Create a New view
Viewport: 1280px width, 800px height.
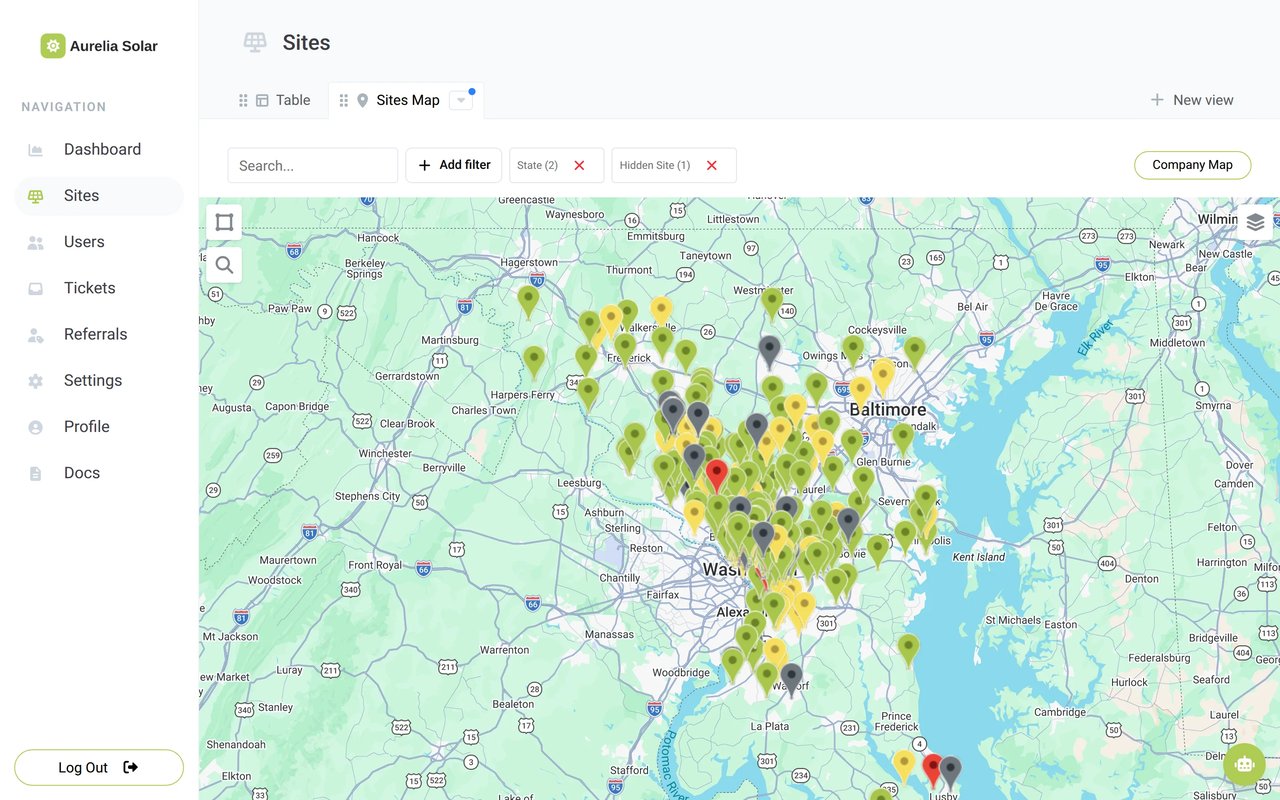click(1192, 100)
